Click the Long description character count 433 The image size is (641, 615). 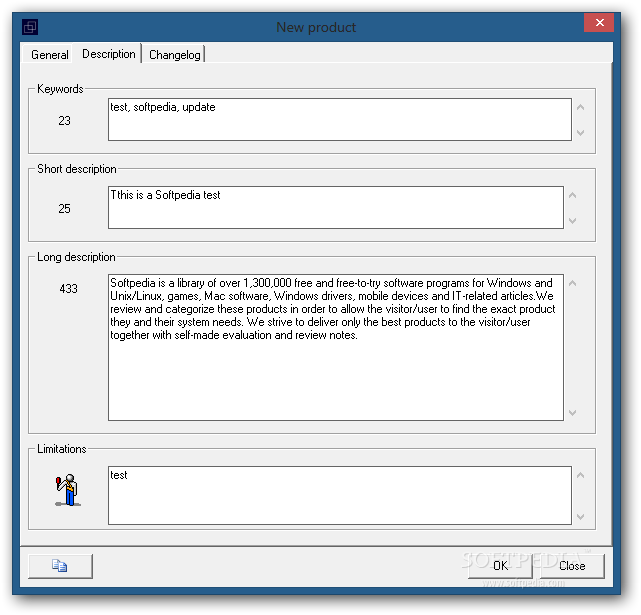pos(68,289)
